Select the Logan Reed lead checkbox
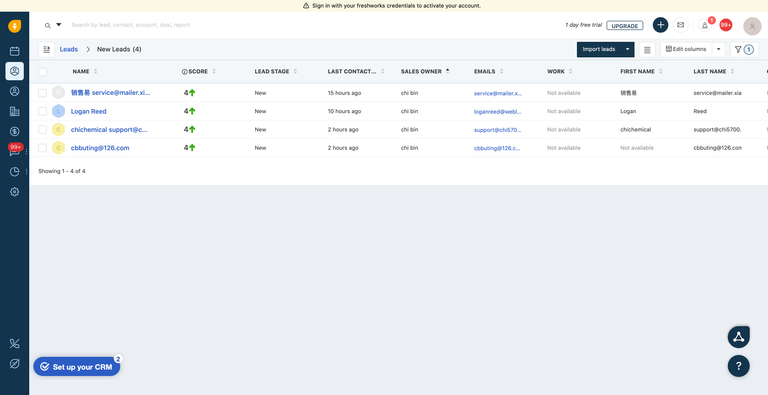 click(43, 111)
